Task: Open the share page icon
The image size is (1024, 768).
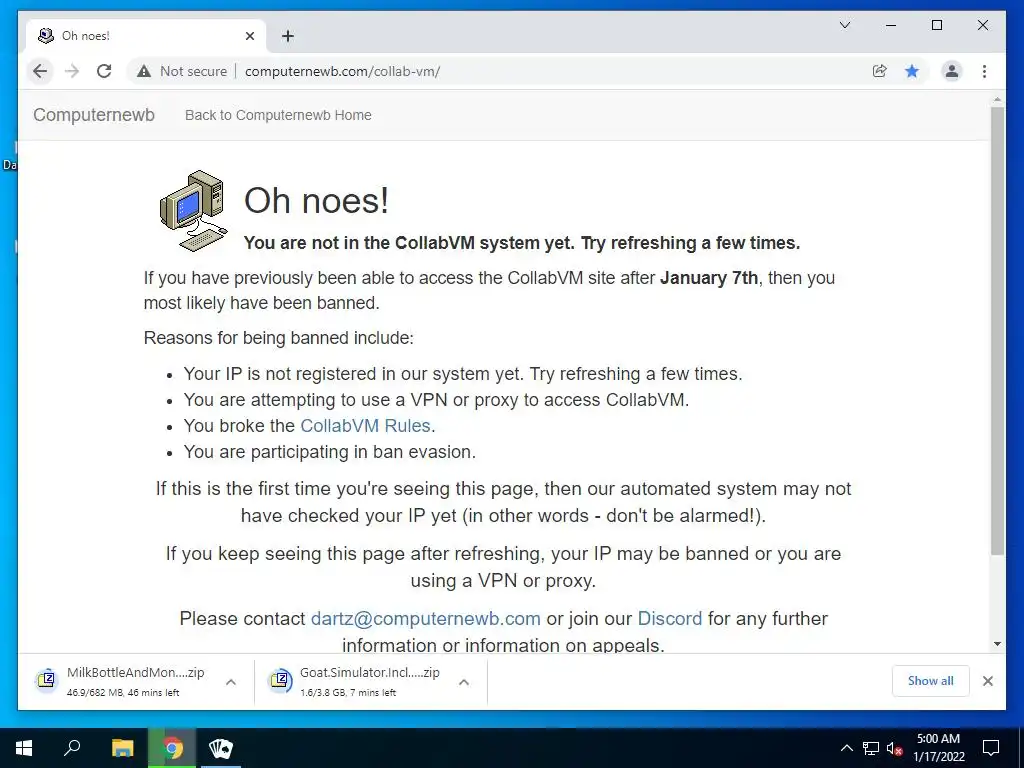Action: tap(880, 71)
